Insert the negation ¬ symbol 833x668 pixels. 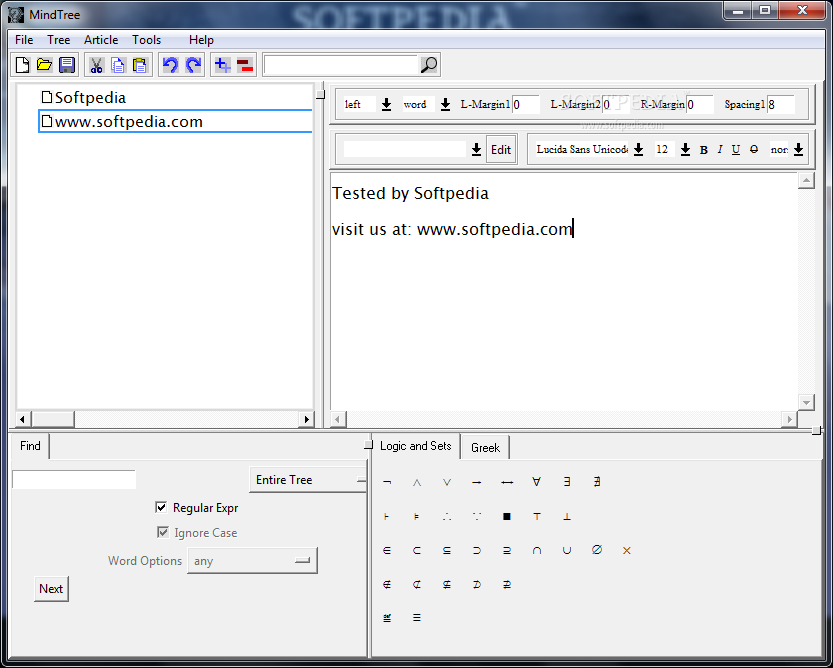click(x=387, y=482)
